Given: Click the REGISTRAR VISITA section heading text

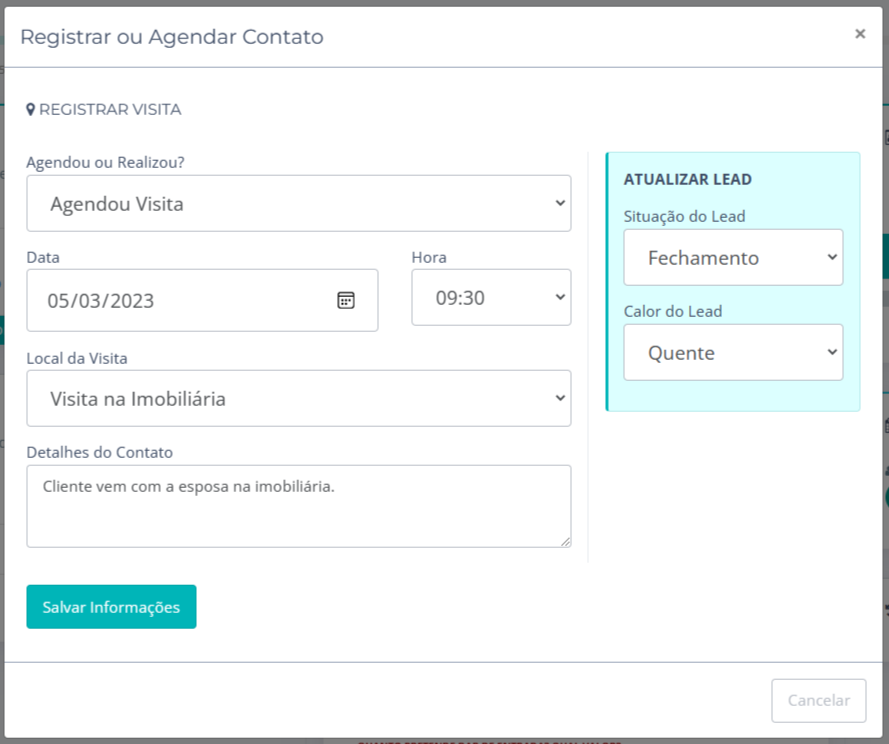Looking at the screenshot, I should tap(110, 110).
